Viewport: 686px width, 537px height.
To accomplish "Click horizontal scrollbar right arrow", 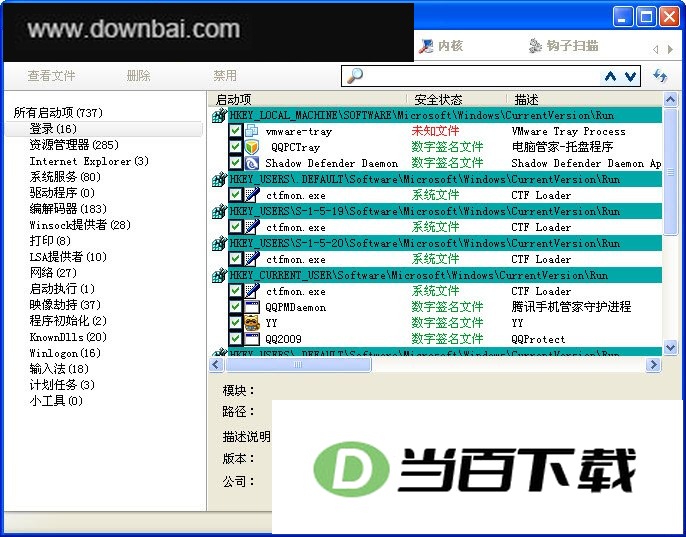I will coord(653,364).
